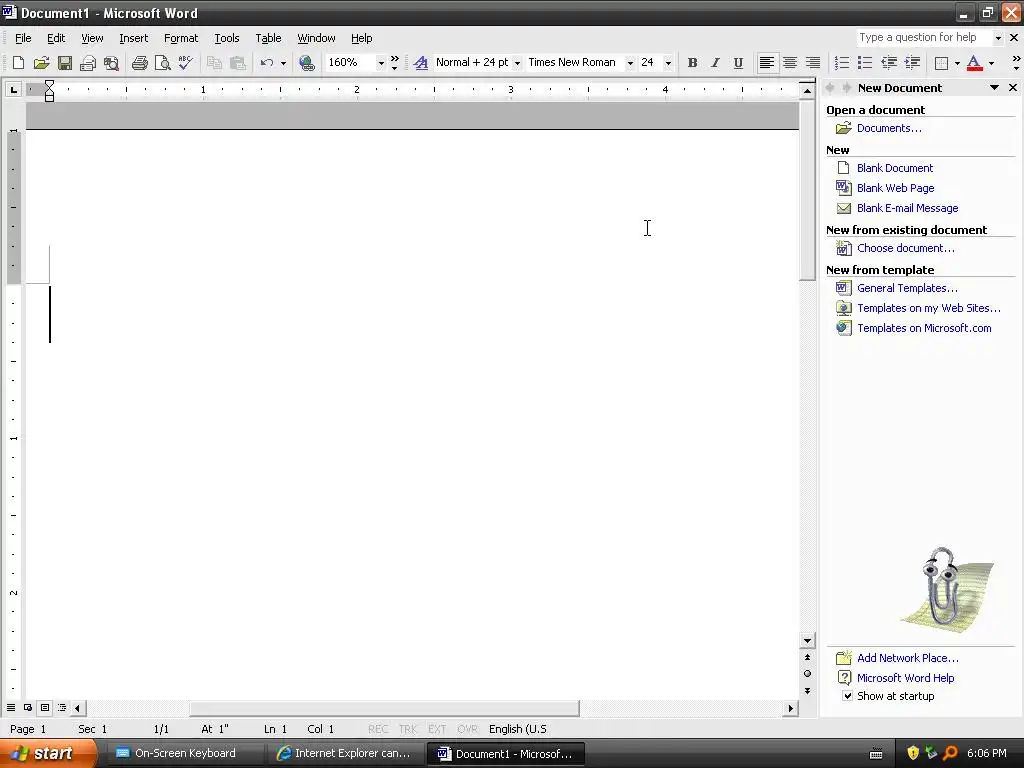Decrease the paragraph indent
Image resolution: width=1024 pixels, height=768 pixels.
tap(889, 63)
